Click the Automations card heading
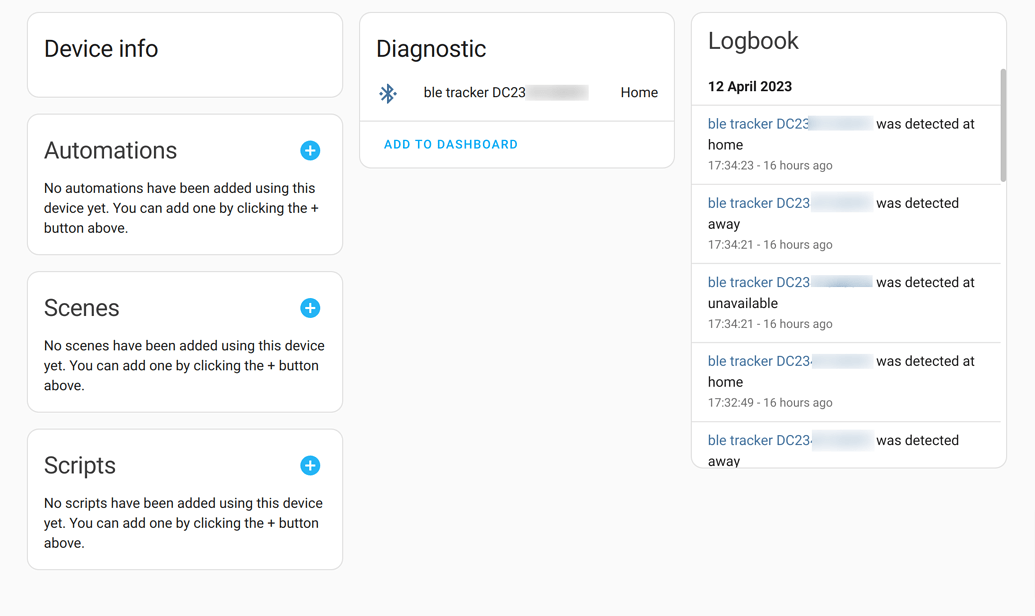This screenshot has height=616, width=1035. 110,151
